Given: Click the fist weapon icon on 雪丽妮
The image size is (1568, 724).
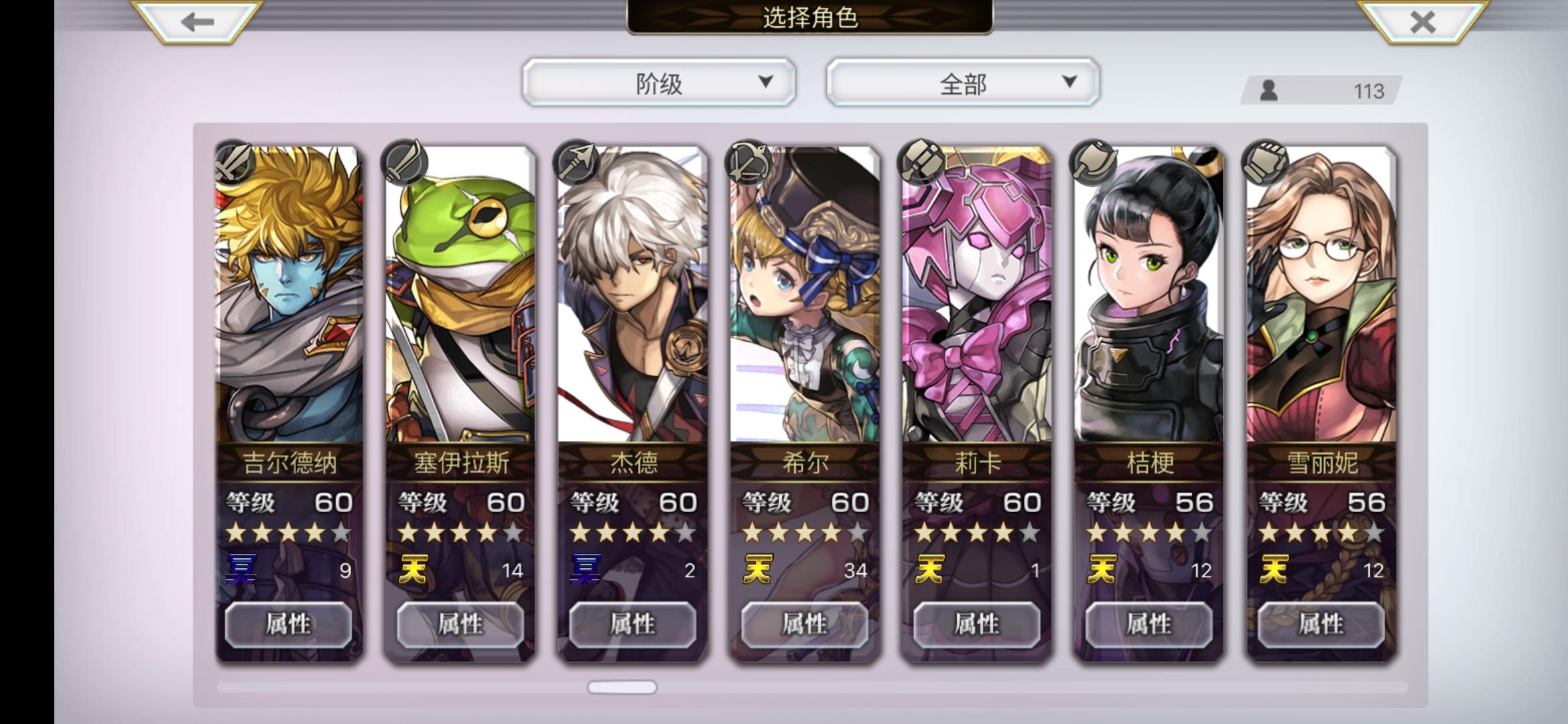Looking at the screenshot, I should [x=1265, y=163].
